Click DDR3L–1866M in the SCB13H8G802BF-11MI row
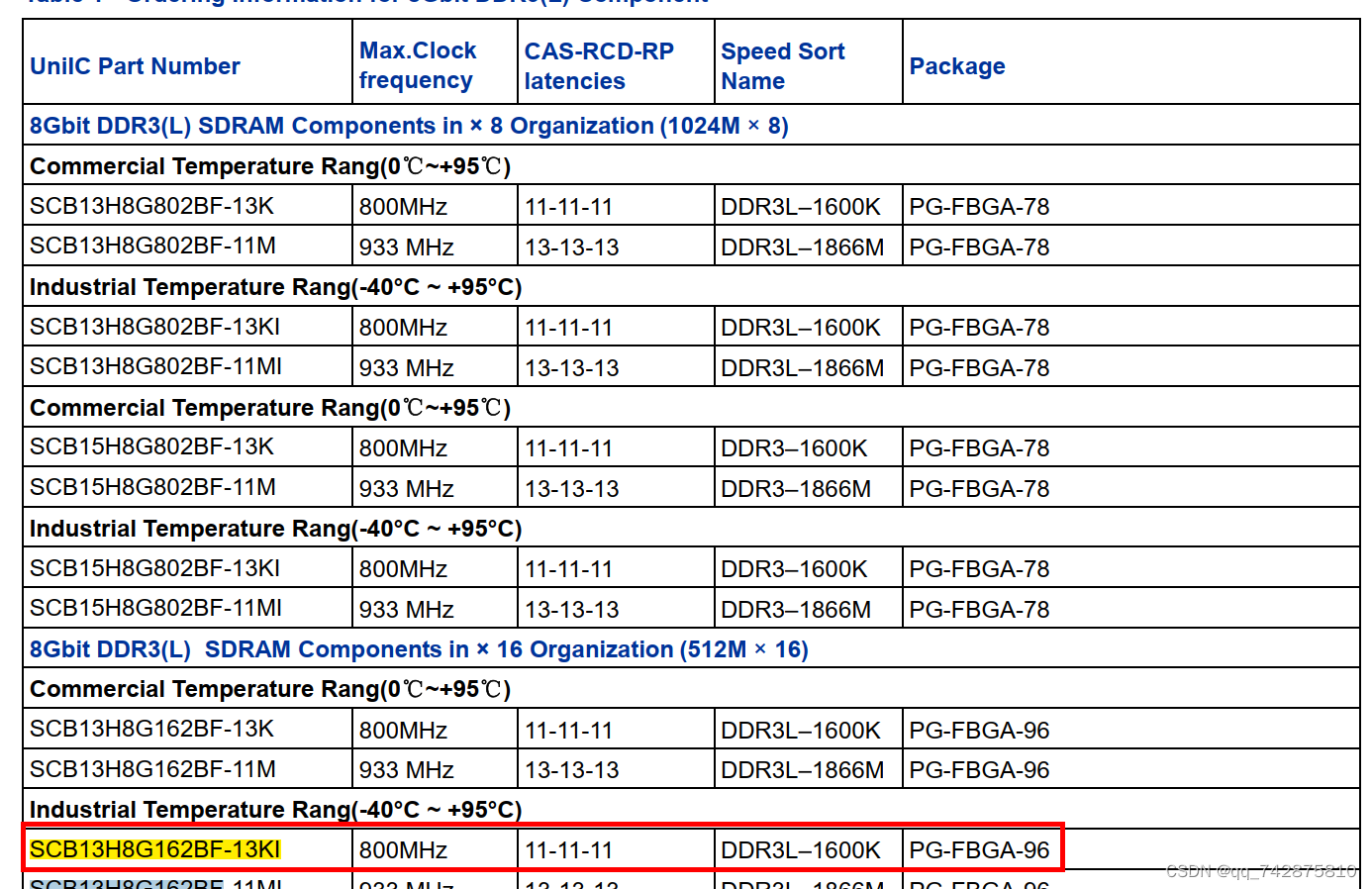This screenshot has width=1372, height=889. [x=802, y=368]
